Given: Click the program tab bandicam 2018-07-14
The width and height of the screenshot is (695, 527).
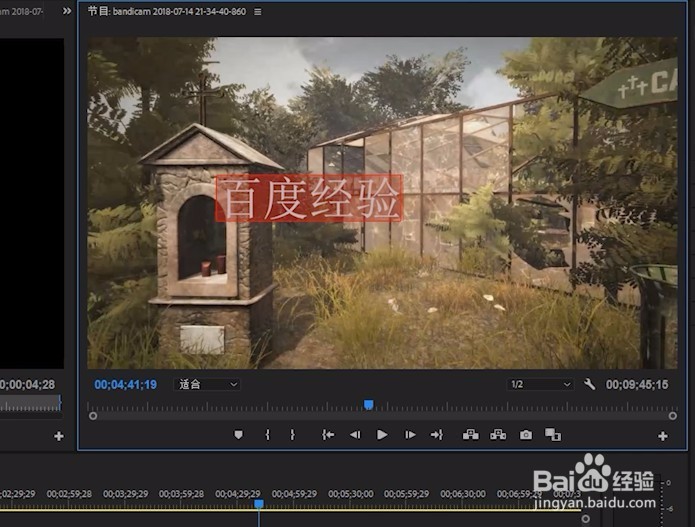Looking at the screenshot, I should click(x=167, y=12).
